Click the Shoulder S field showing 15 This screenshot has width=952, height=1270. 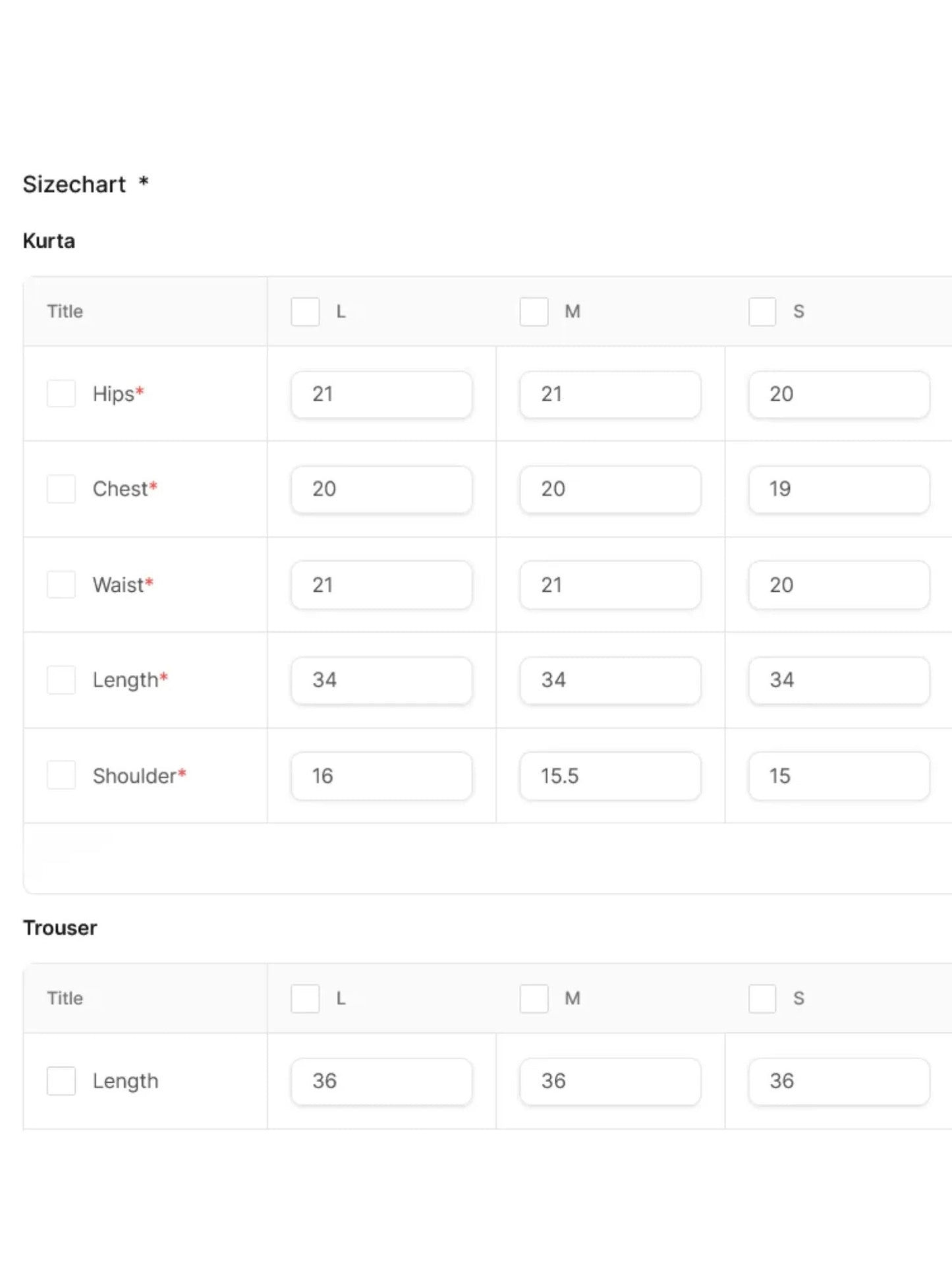pos(839,776)
